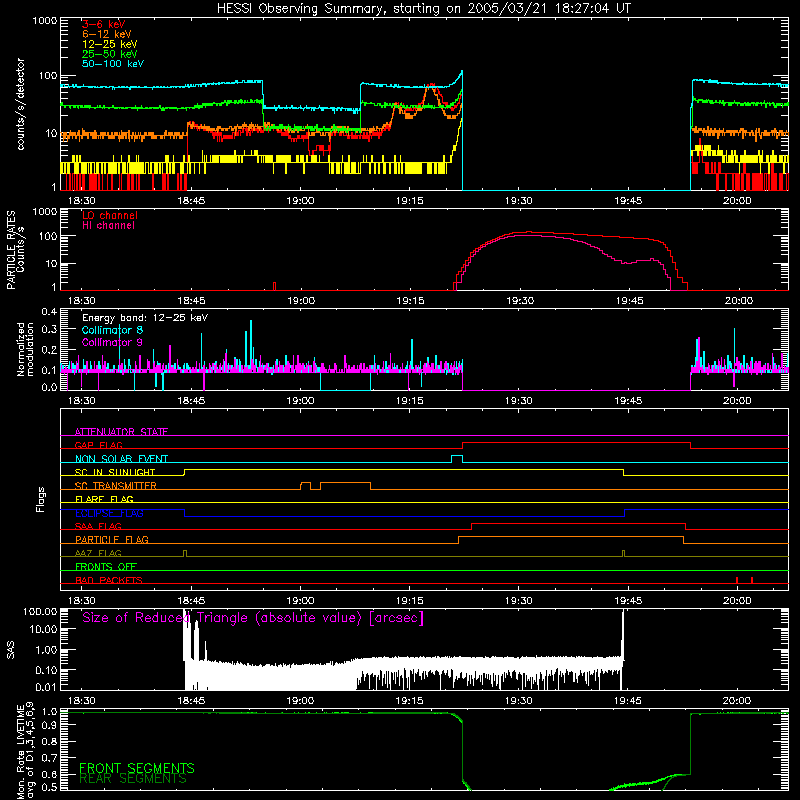Select the 'ECLIPSE FLAG' label

109,513
